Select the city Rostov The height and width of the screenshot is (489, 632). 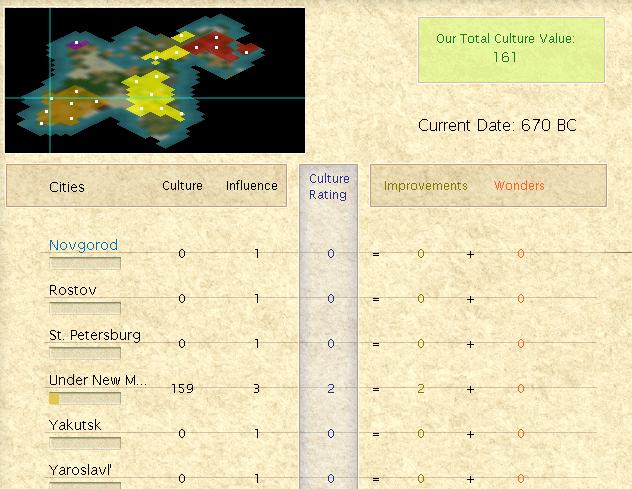coord(71,290)
